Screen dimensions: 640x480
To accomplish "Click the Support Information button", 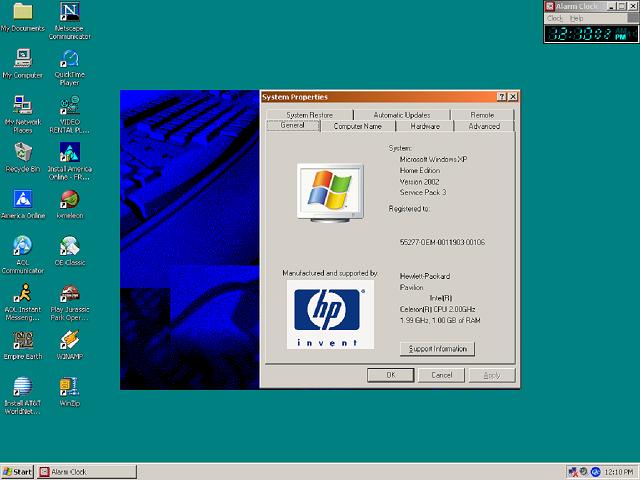I will (x=437, y=349).
